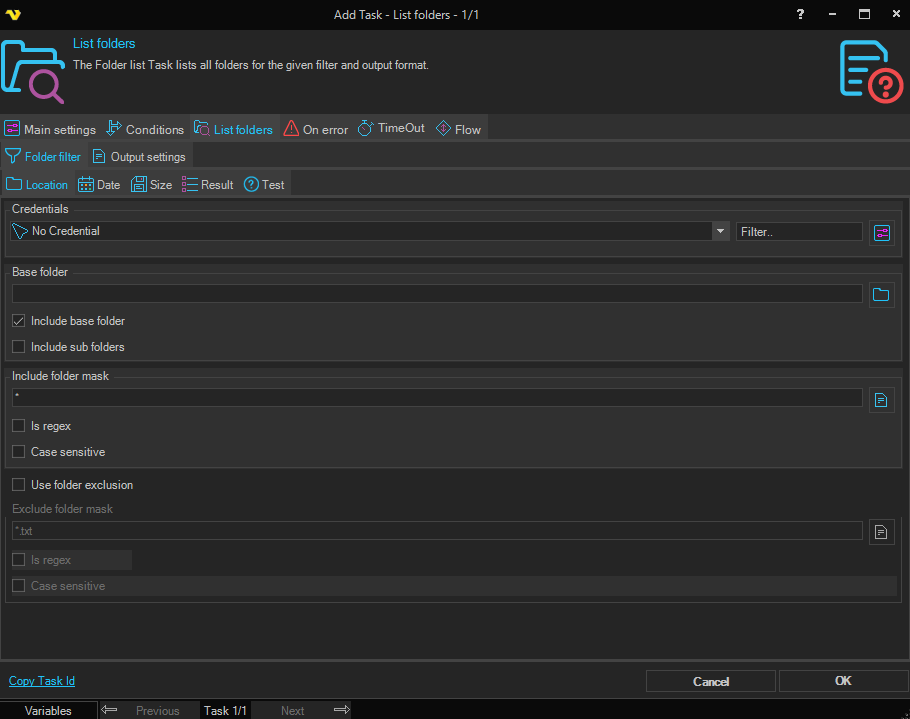Viewport: 910px width, 719px height.
Task: Go to previous task with left arrow
Action: point(110,710)
